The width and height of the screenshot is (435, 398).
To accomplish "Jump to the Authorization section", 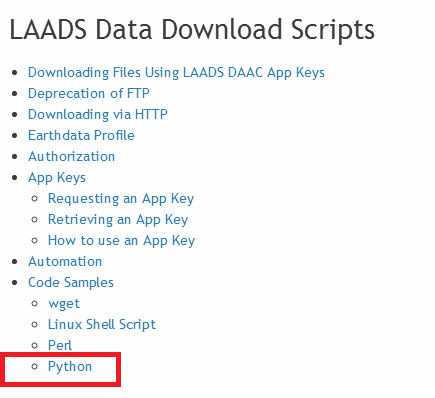I will coord(71,156).
